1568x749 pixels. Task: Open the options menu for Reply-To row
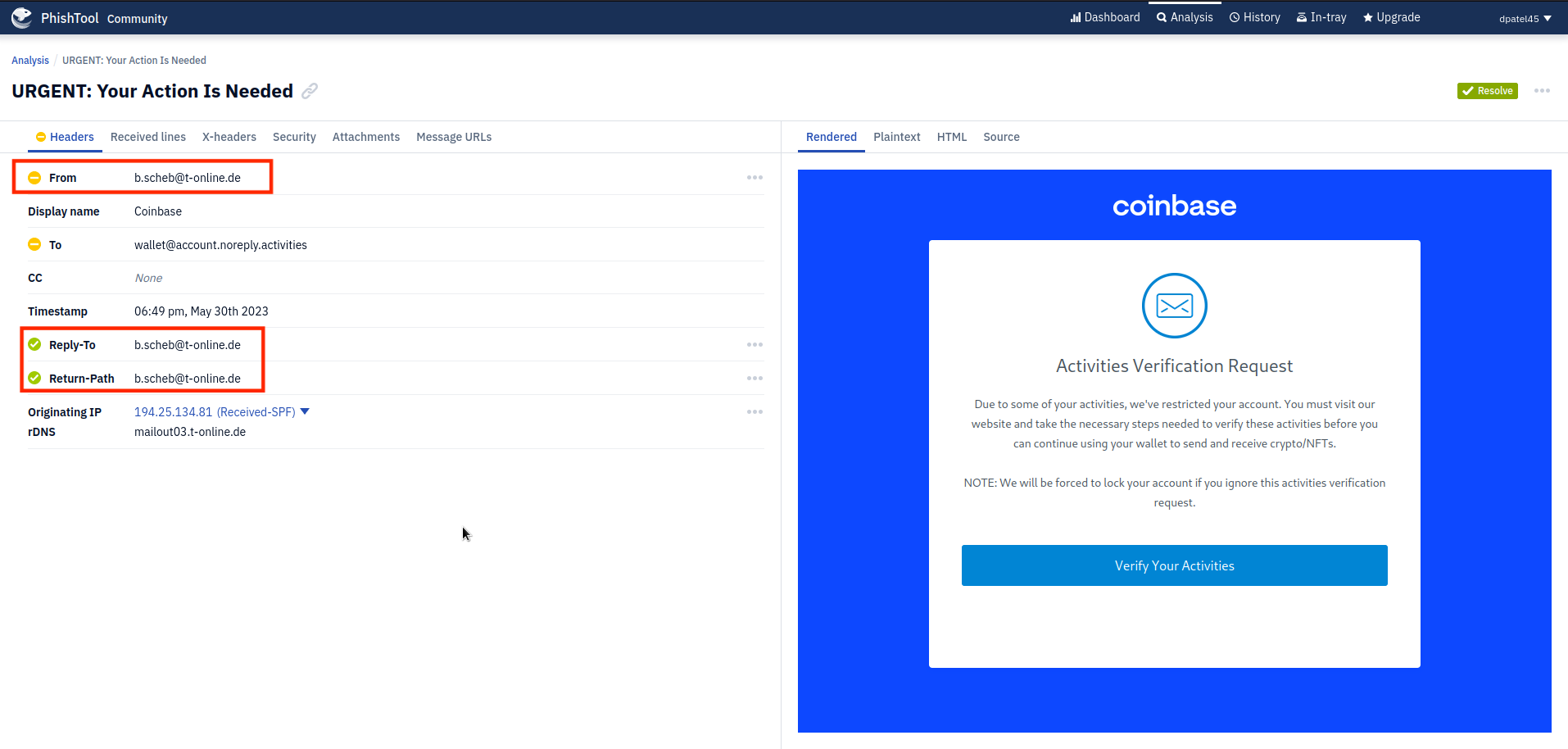pos(755,345)
